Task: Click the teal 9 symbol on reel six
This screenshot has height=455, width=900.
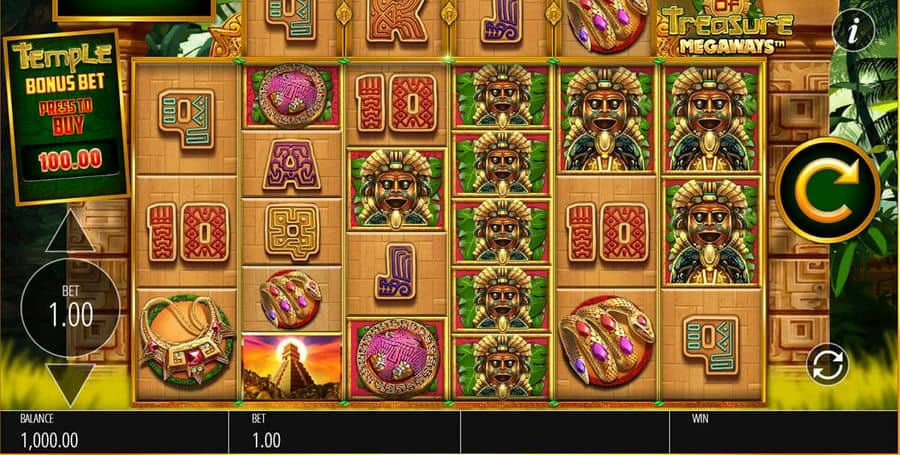Action: coord(711,344)
